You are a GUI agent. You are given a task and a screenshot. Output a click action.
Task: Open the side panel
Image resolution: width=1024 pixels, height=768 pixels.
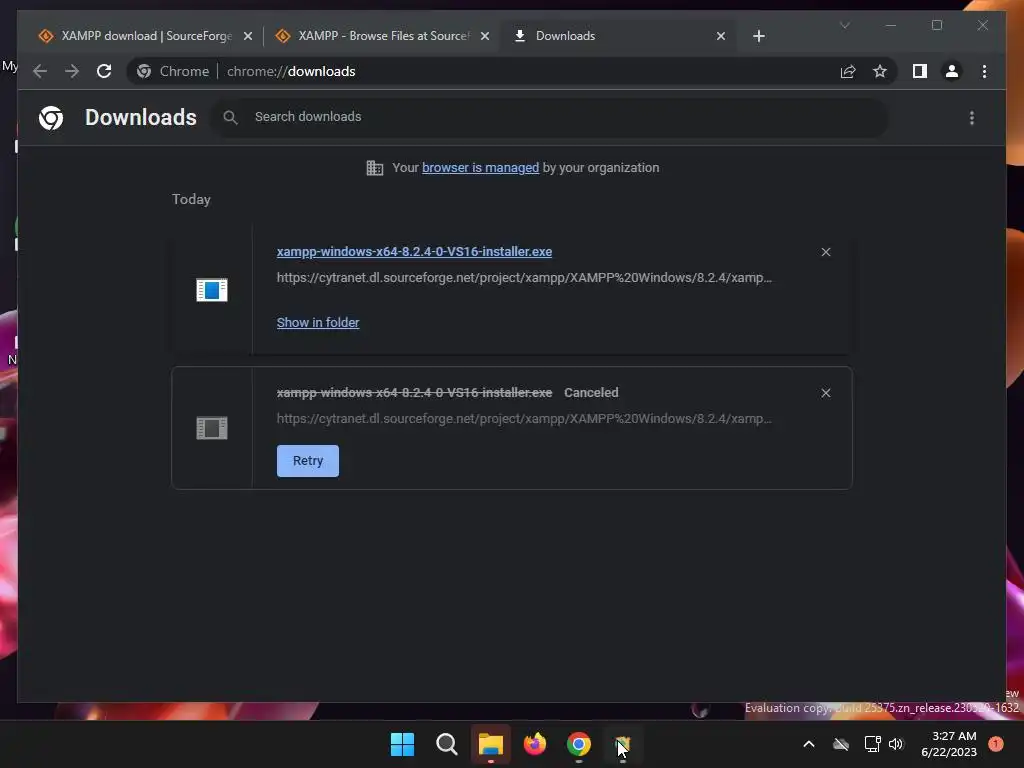[920, 71]
